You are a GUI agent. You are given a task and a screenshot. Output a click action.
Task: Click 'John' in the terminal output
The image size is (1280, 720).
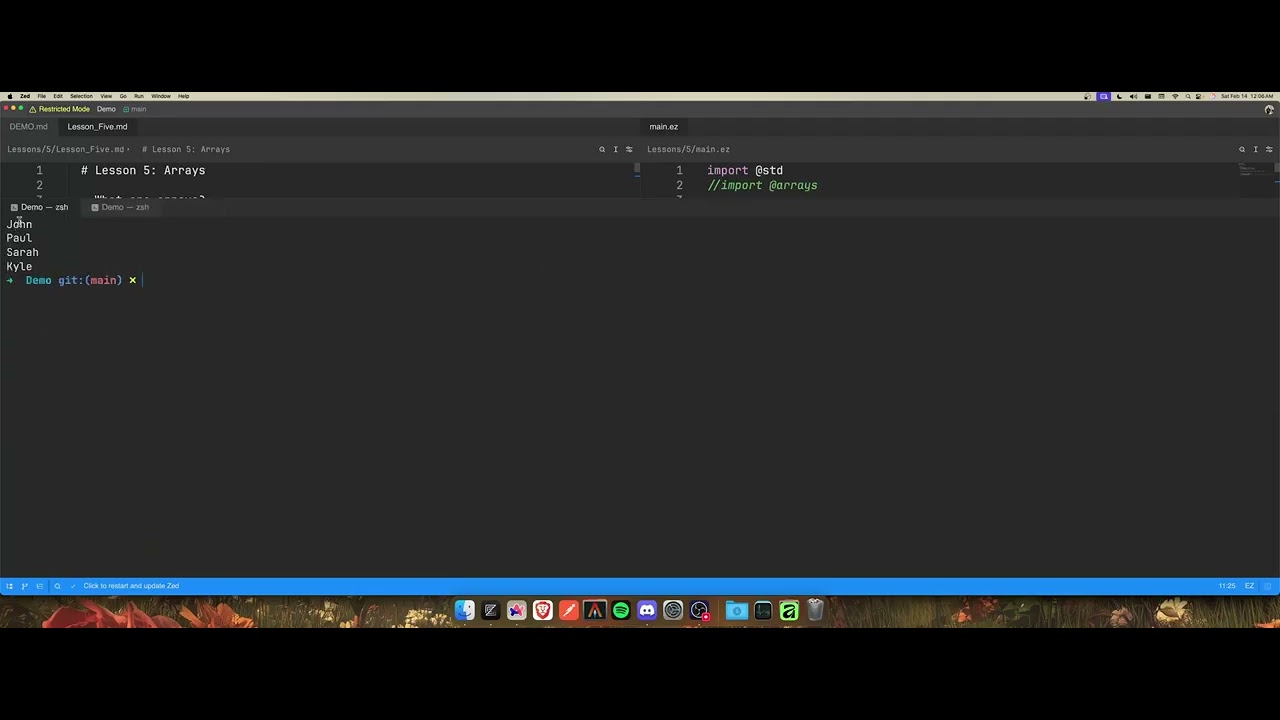point(19,224)
